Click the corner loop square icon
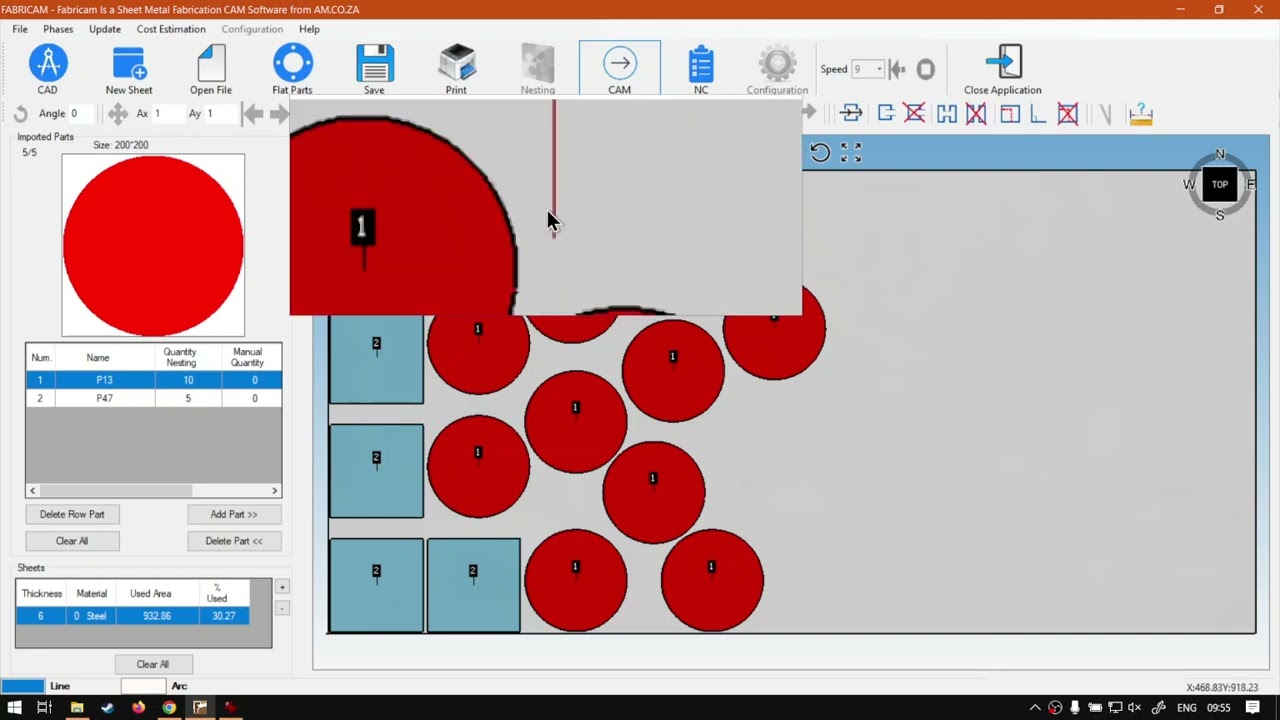Viewport: 1280px width, 720px height. pyautogui.click(x=1009, y=114)
